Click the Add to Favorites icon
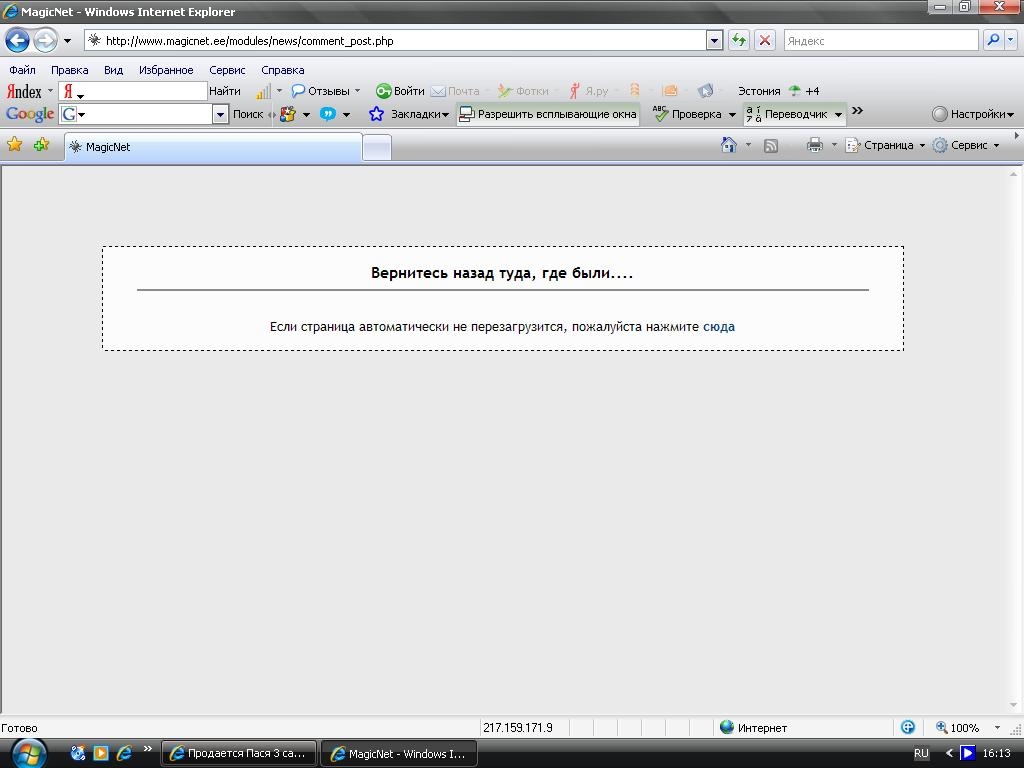The image size is (1024, 768). 41,144
